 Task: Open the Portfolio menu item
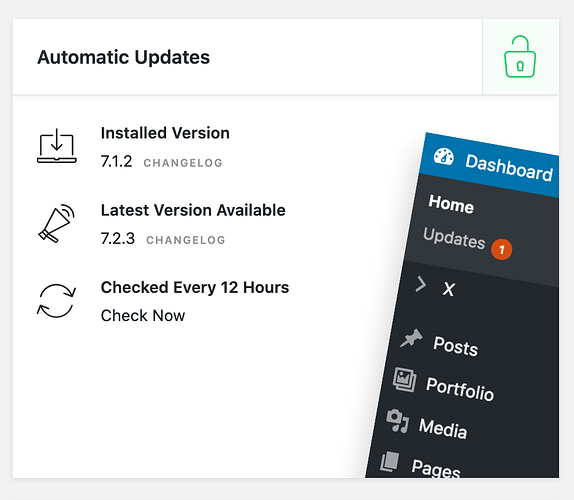click(x=460, y=389)
